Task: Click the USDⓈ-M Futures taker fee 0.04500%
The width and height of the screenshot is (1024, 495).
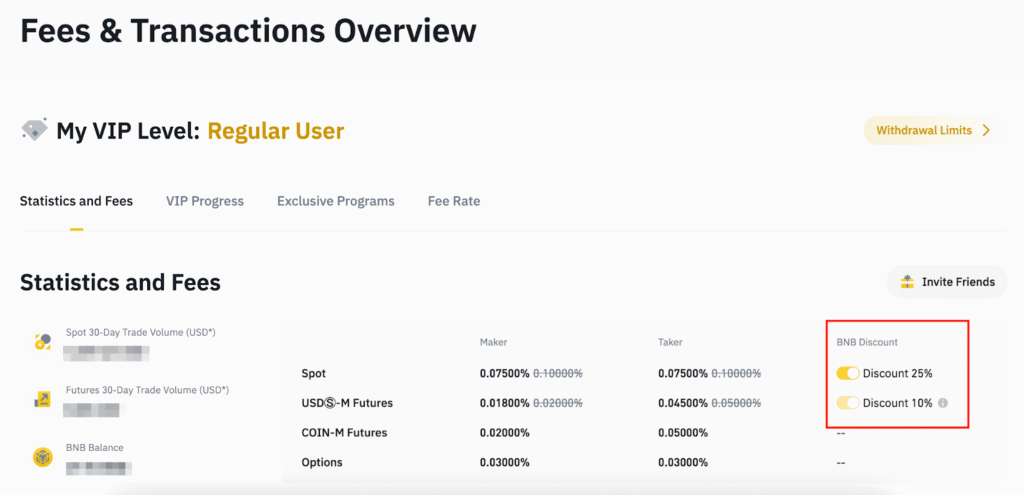Action: (683, 403)
